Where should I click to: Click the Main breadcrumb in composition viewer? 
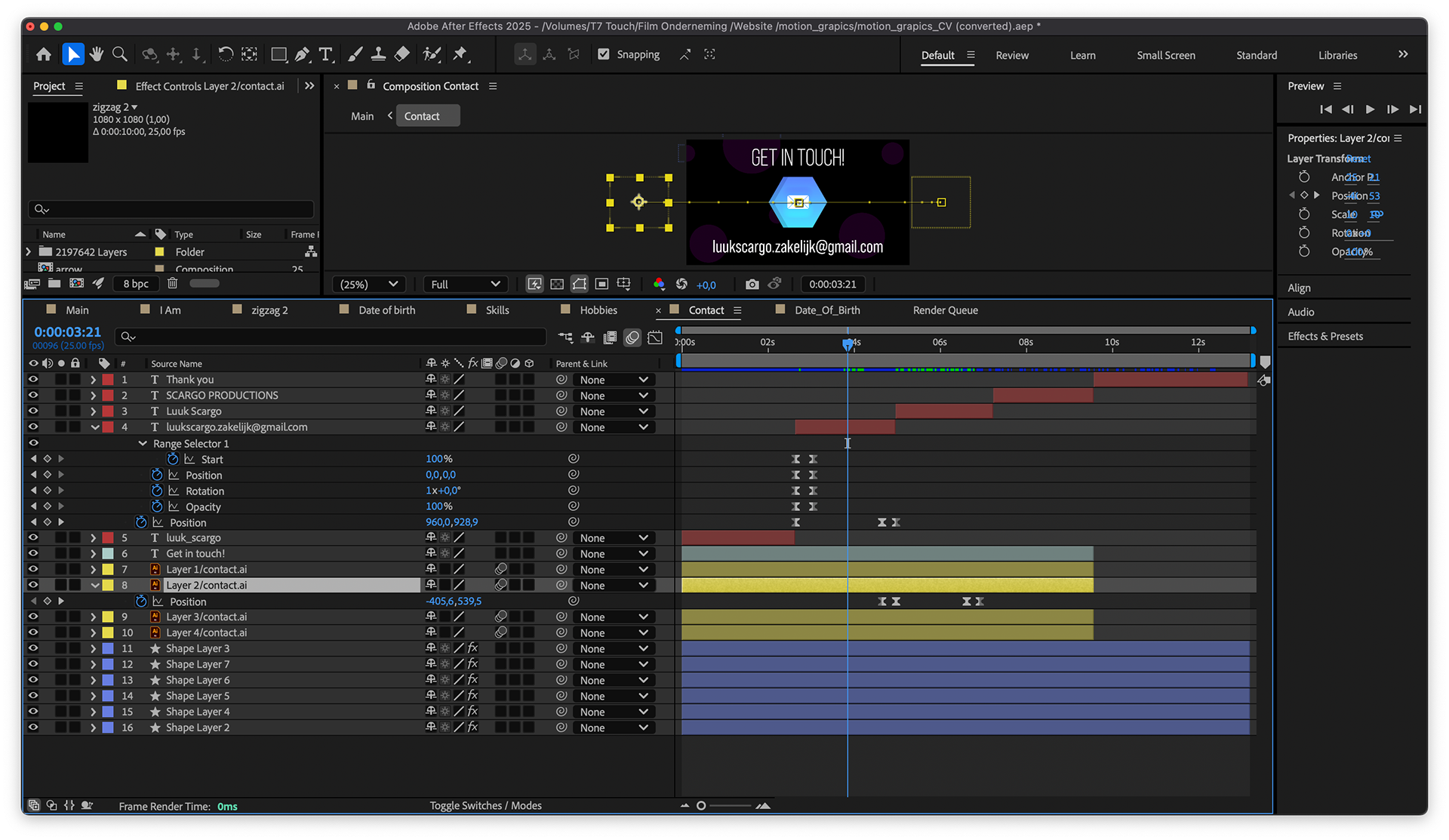362,116
